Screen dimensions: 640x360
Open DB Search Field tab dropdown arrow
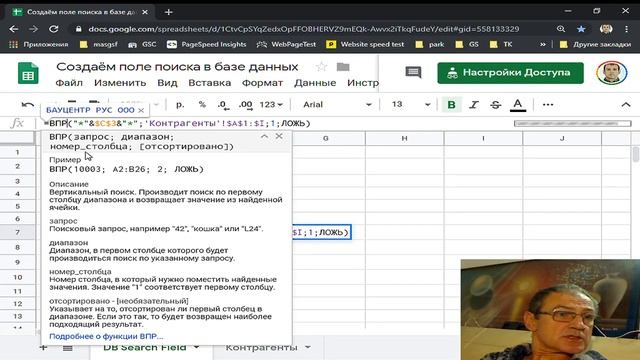[196, 347]
